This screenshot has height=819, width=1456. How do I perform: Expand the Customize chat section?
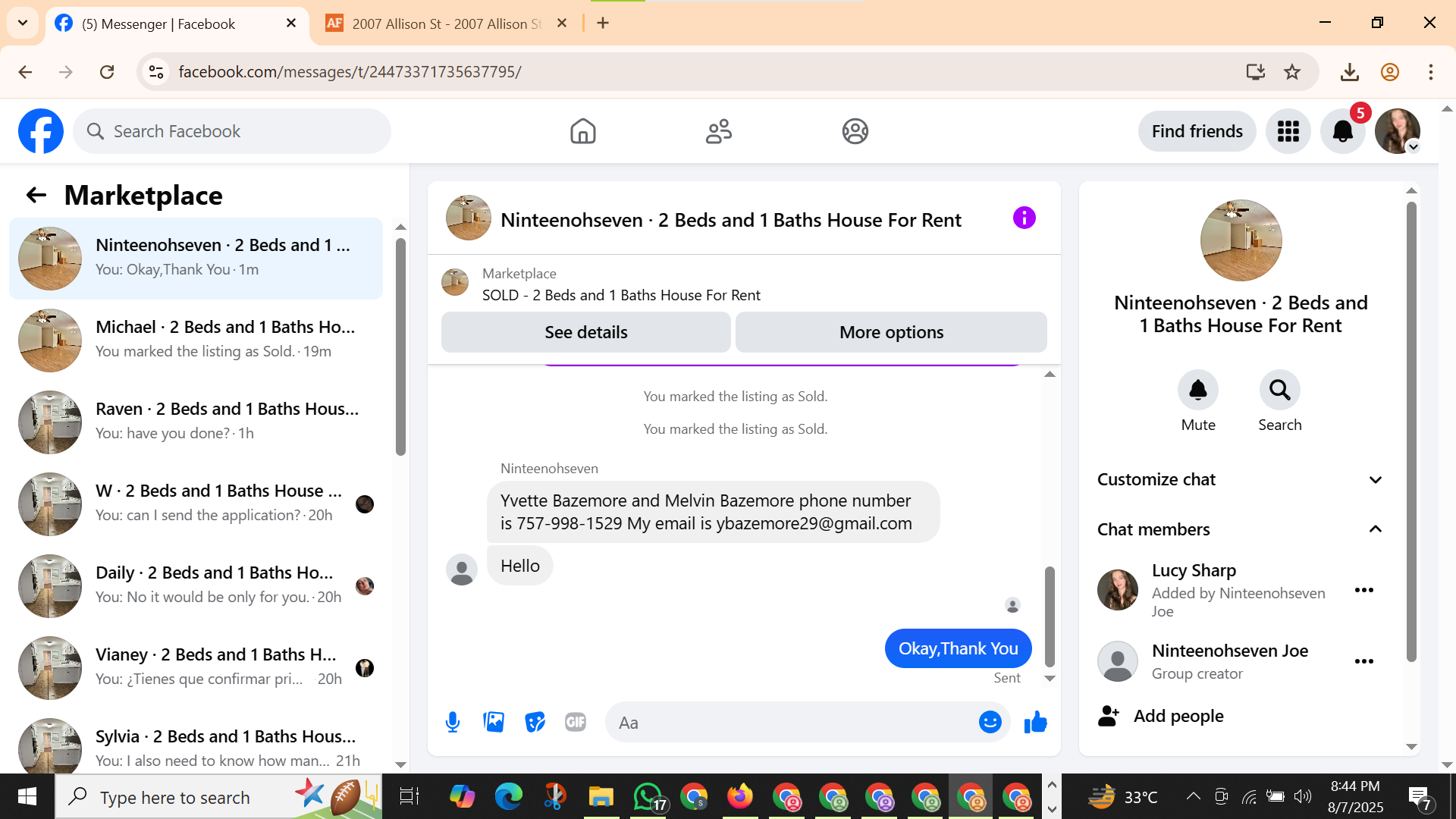[1241, 479]
